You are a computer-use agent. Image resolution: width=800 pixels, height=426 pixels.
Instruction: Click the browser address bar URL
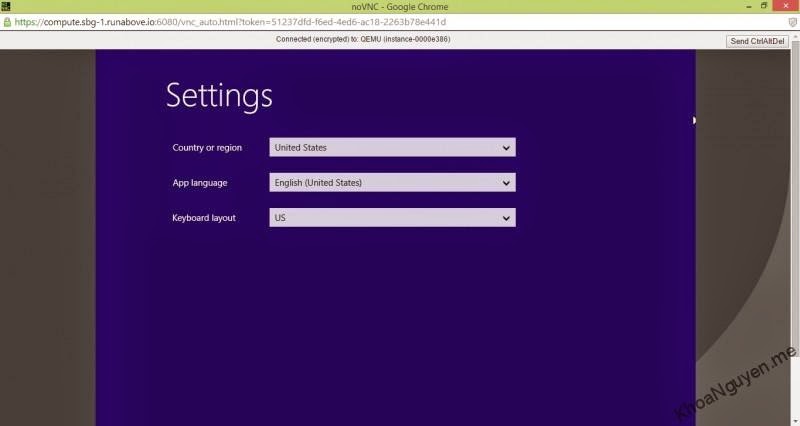click(230, 22)
